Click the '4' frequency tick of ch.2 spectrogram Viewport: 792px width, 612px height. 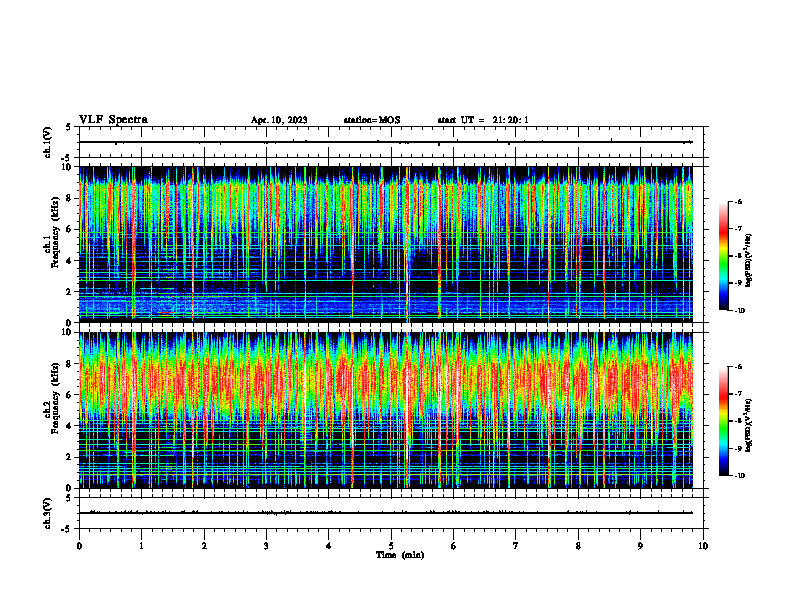70,426
